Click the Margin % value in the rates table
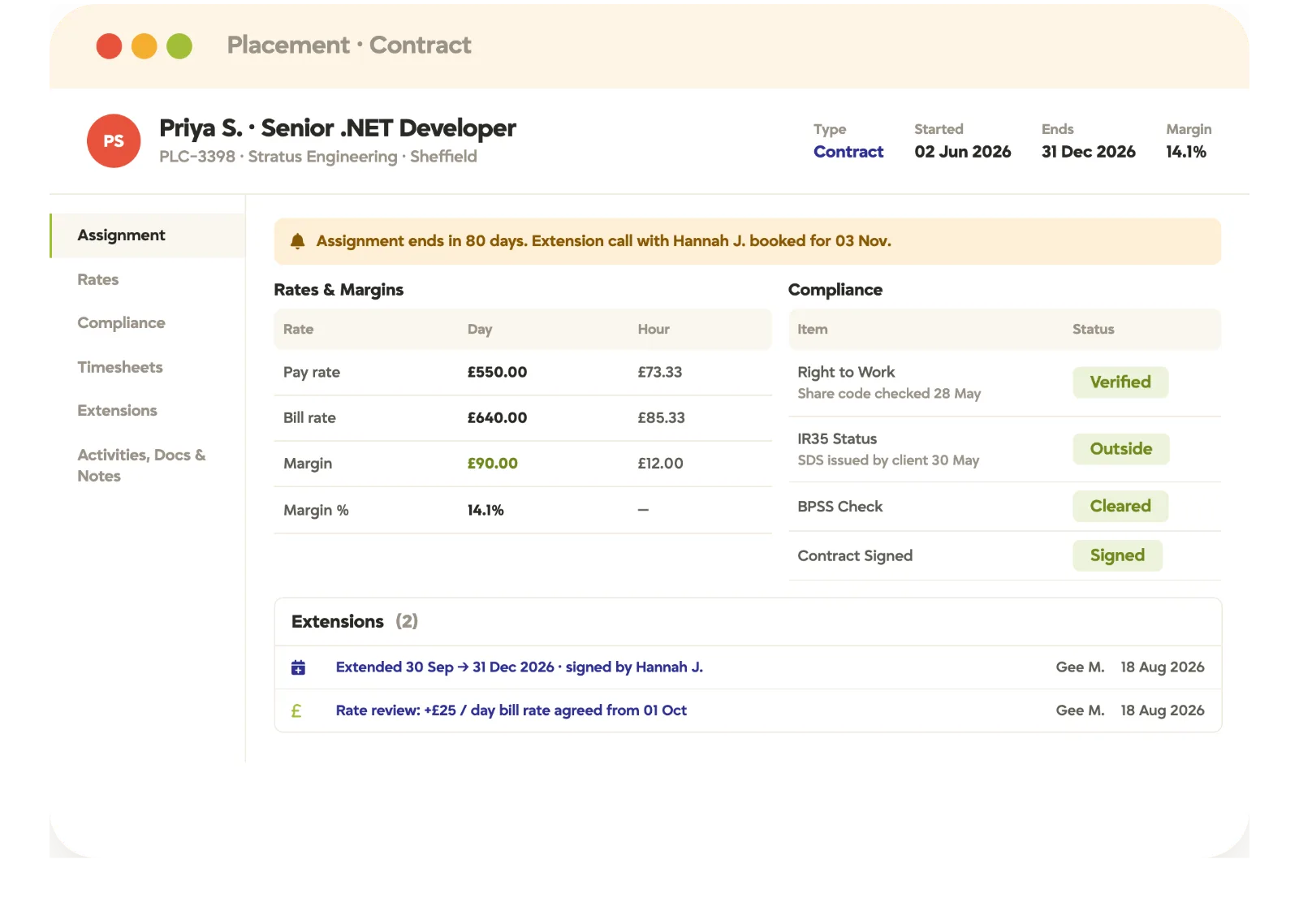Image resolution: width=1299 pixels, height=924 pixels. [x=486, y=511]
